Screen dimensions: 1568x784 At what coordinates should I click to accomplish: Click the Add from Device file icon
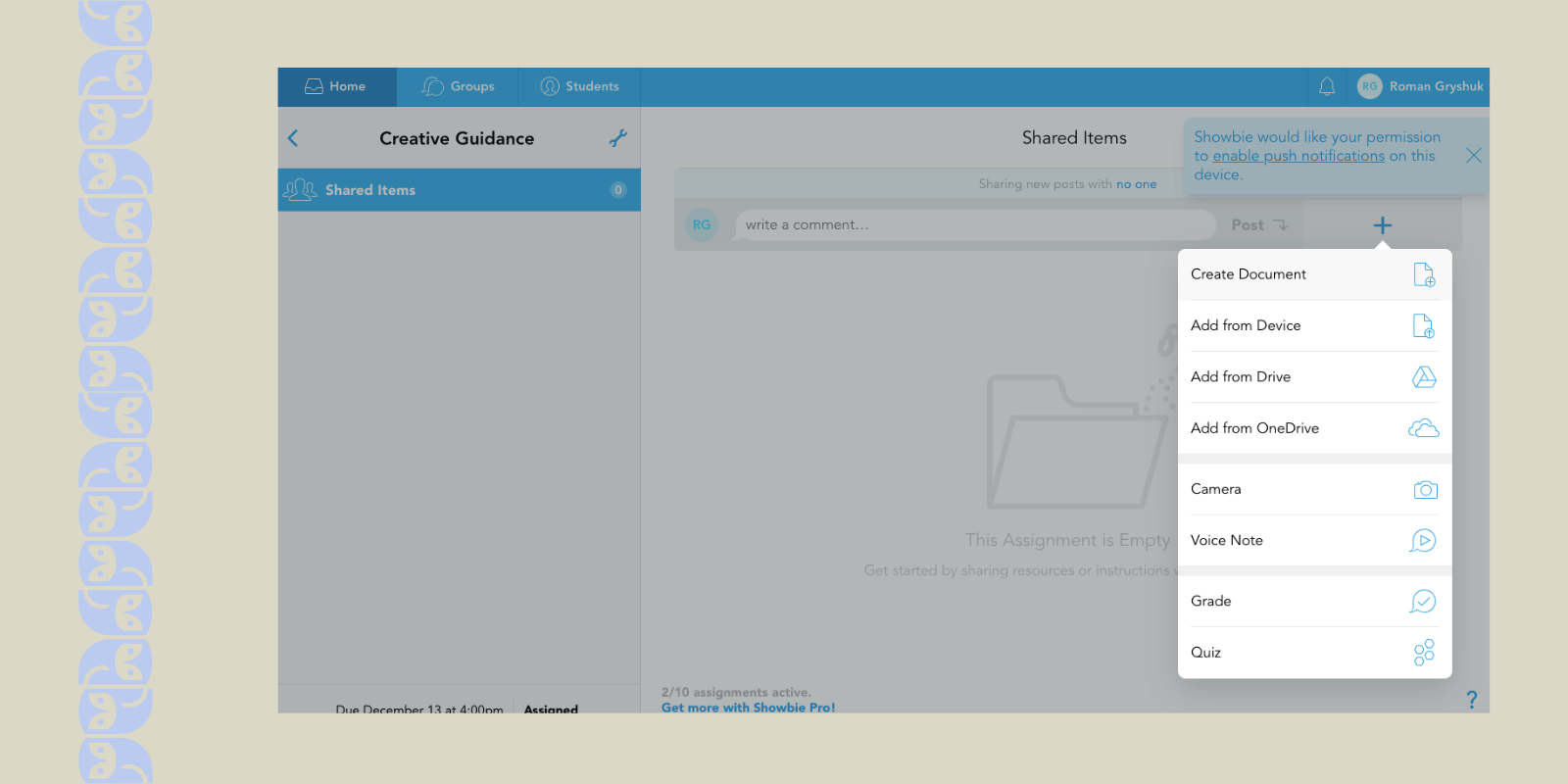pyautogui.click(x=1424, y=325)
